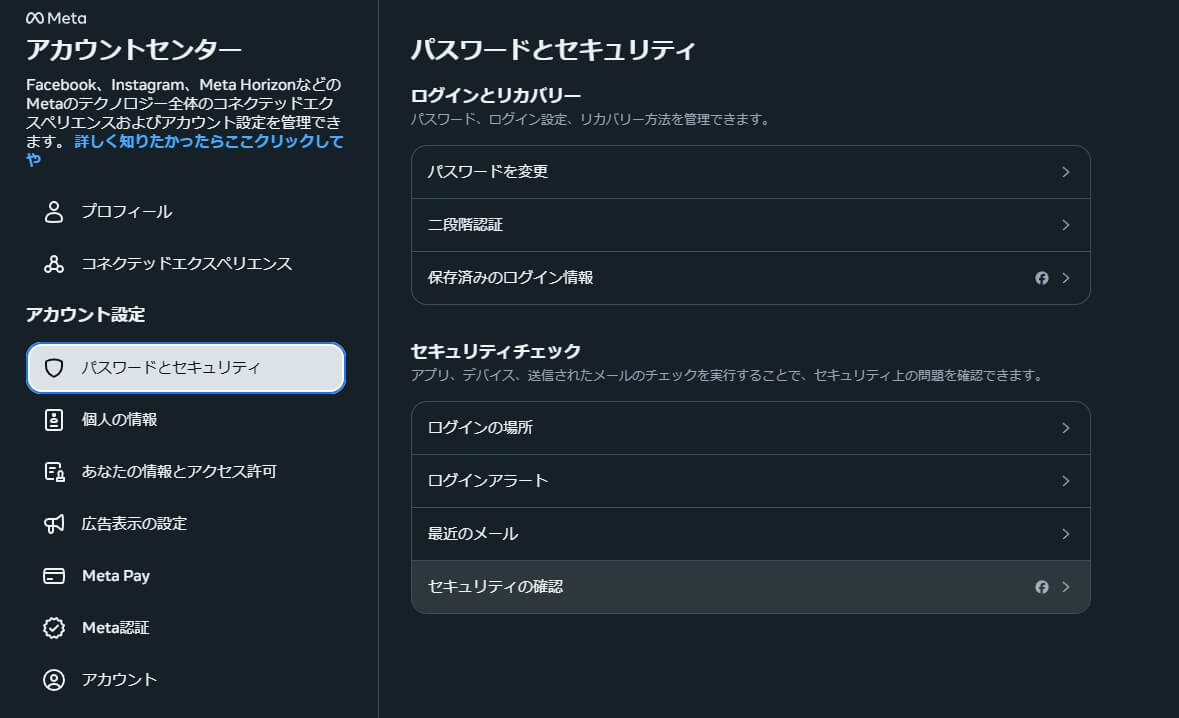Click the アカウントセンター title
Image resolution: width=1179 pixels, height=718 pixels.
click(x=134, y=50)
